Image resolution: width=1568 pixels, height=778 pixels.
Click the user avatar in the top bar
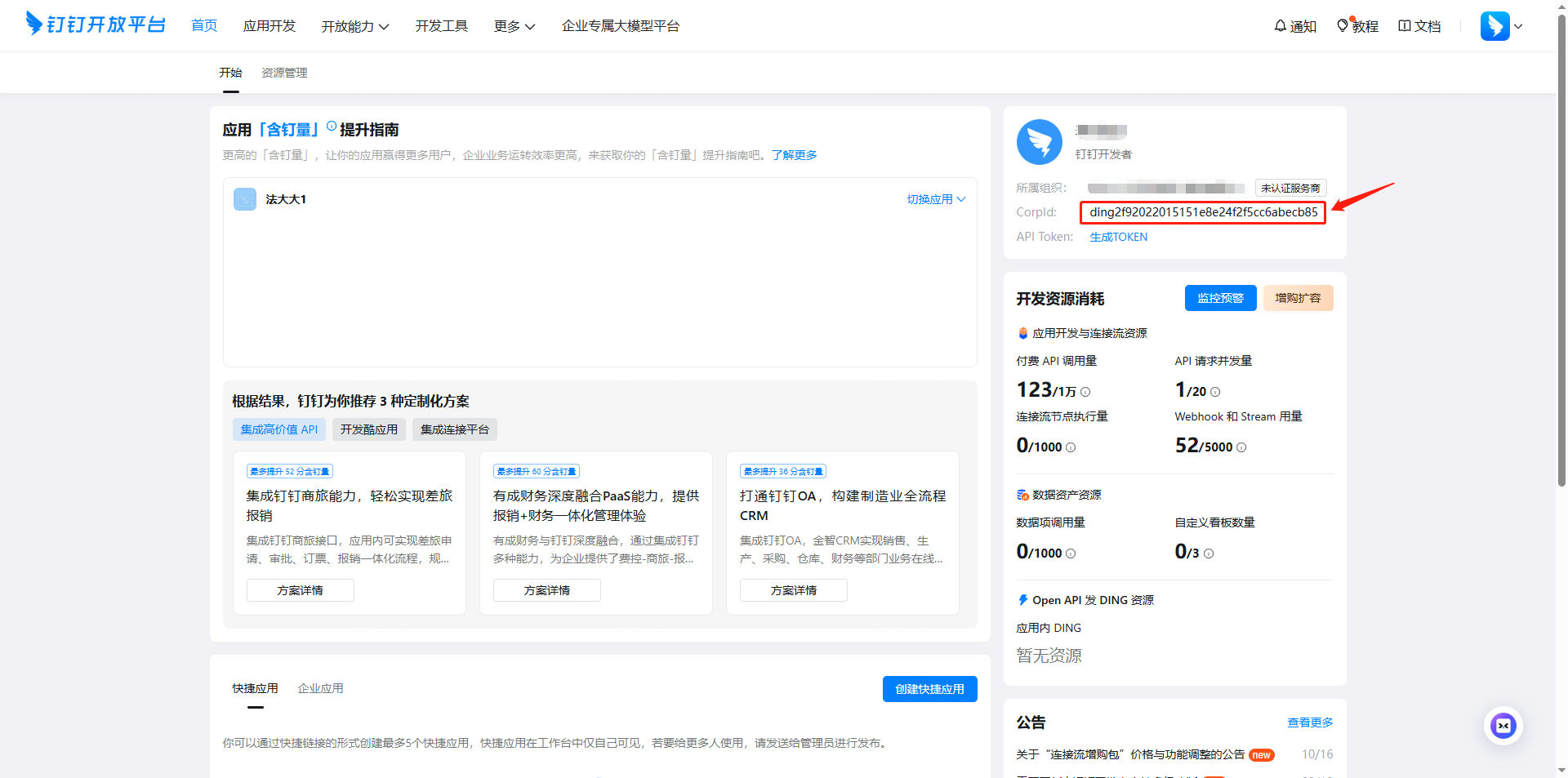1495,26
